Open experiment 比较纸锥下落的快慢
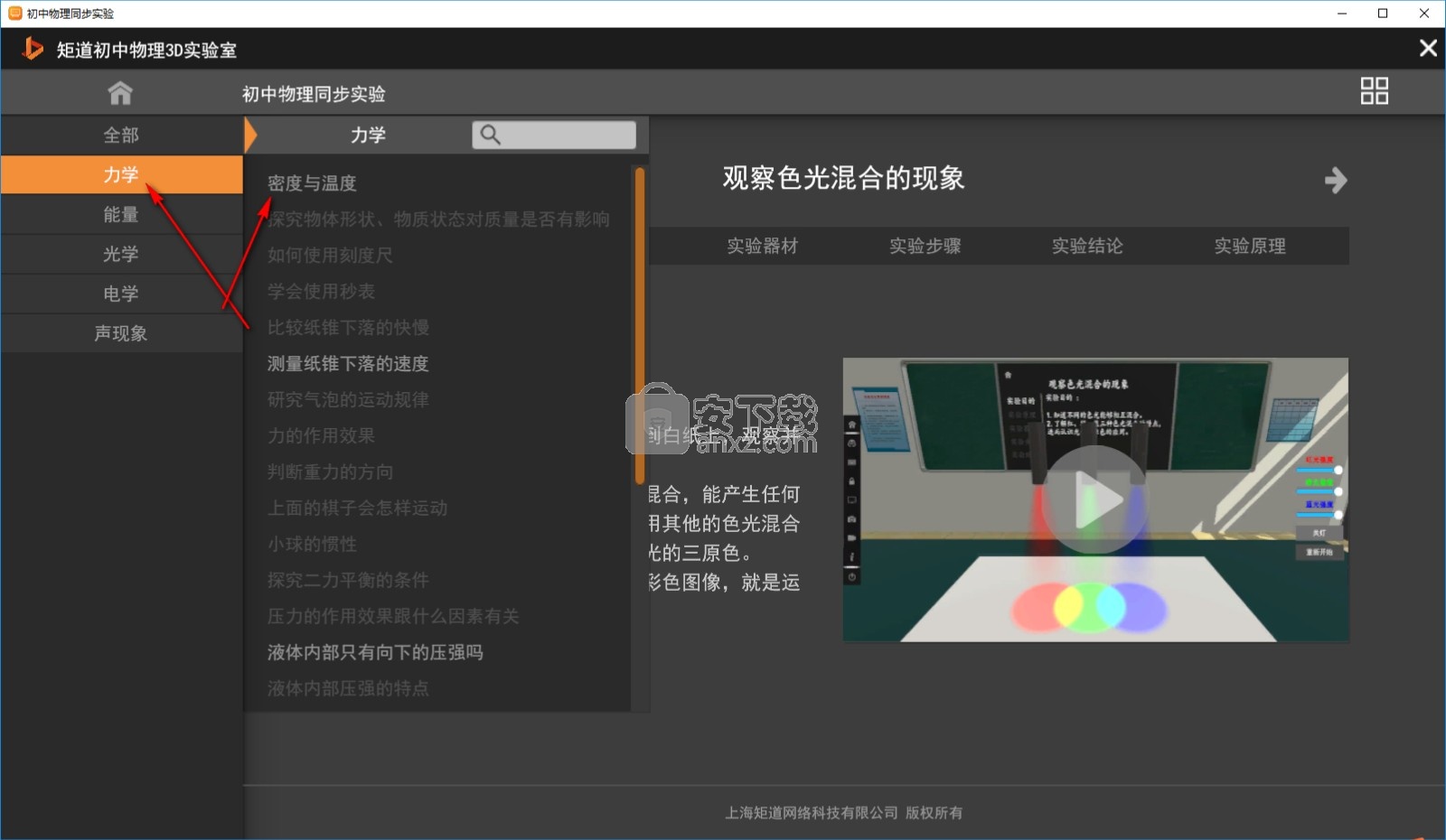The height and width of the screenshot is (840, 1446). [348, 328]
